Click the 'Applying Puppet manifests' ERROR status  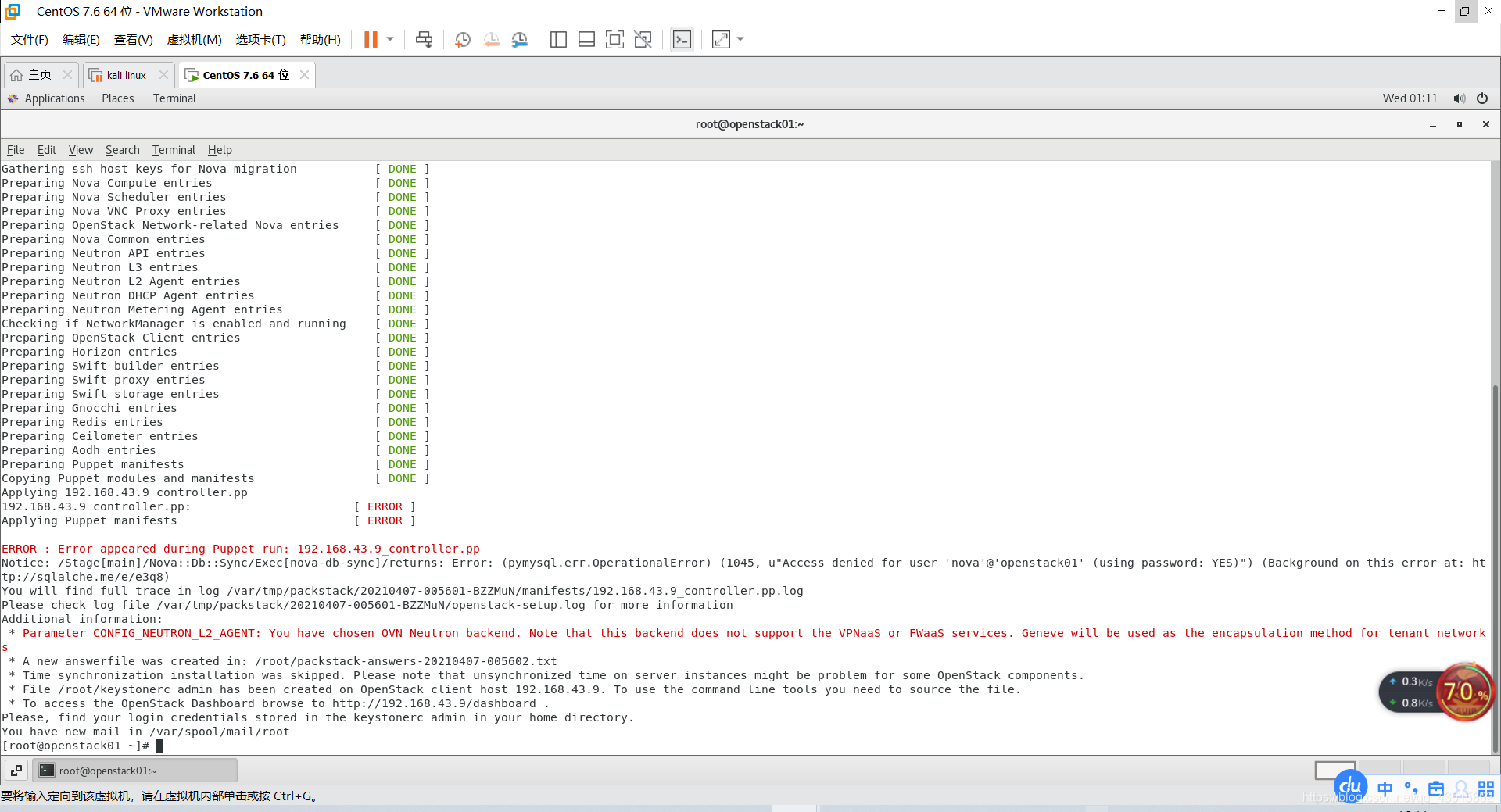(385, 520)
